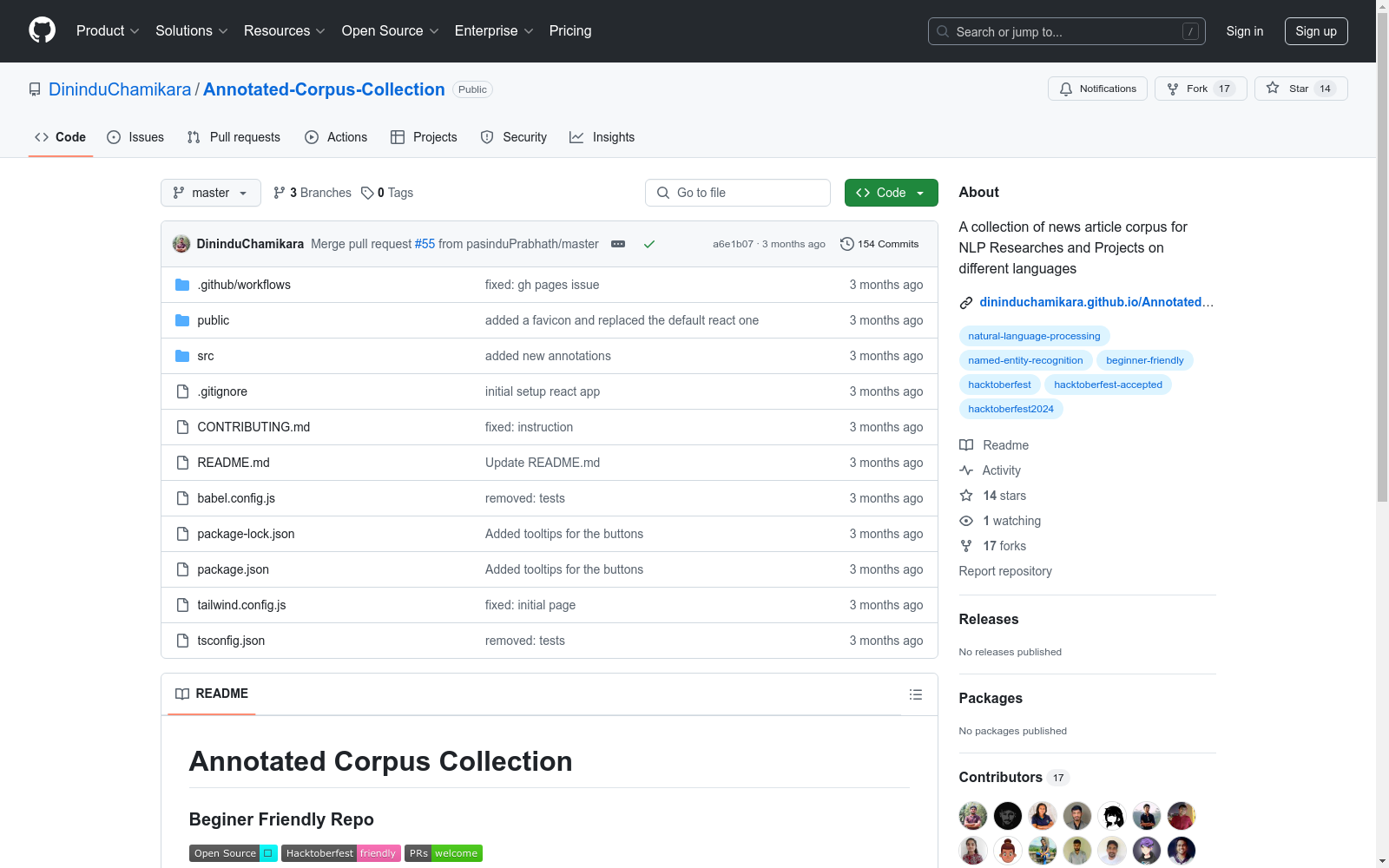Open the green Code dropdown button
Screen dimensions: 1389x868
point(891,193)
